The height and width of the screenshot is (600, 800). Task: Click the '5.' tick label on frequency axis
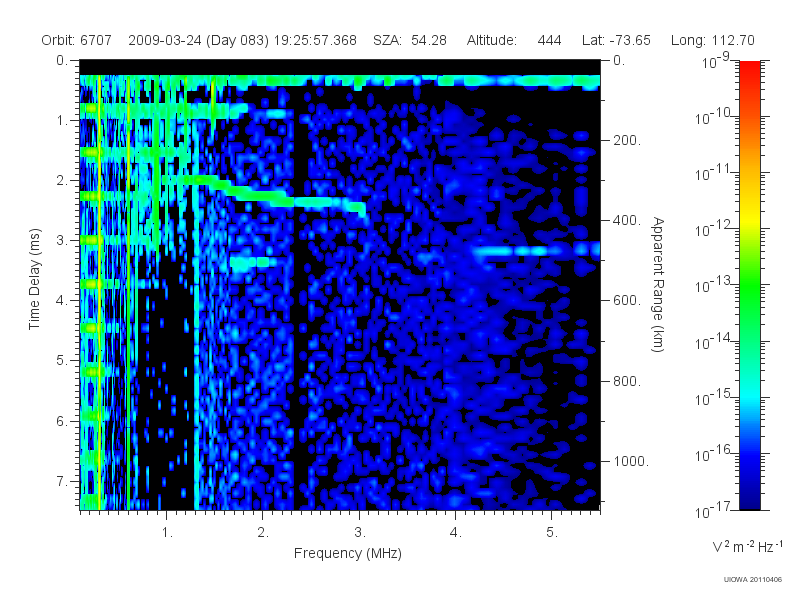coord(552,533)
